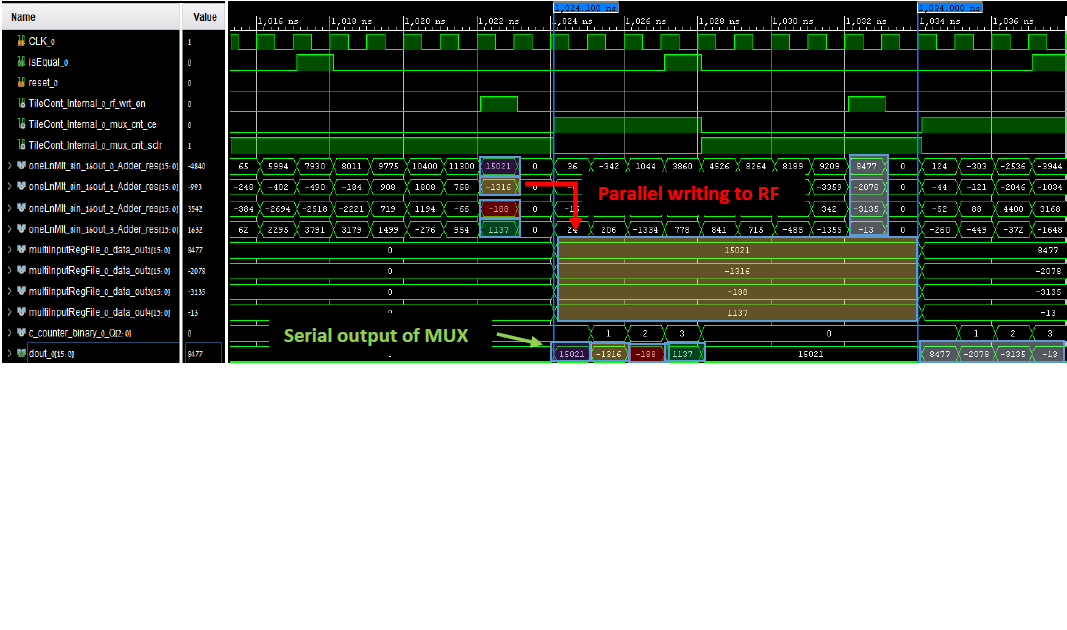
Task: Expand the multiInputRegFile_0_data_out2 bus
Action: click(9, 271)
